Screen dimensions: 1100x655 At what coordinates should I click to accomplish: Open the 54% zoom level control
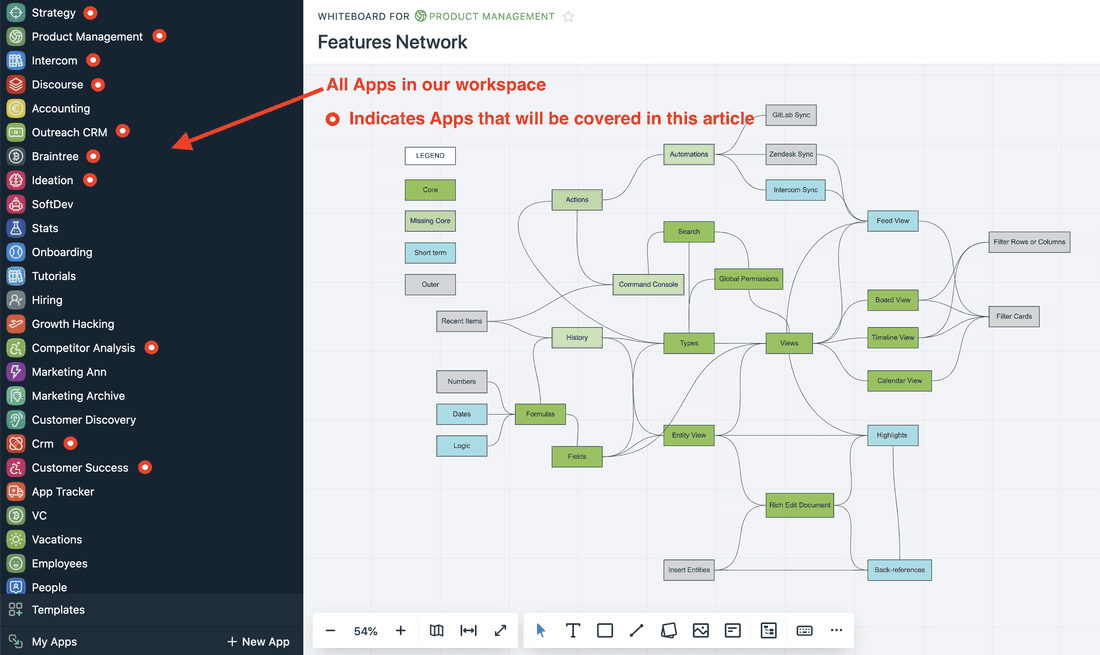(x=366, y=631)
